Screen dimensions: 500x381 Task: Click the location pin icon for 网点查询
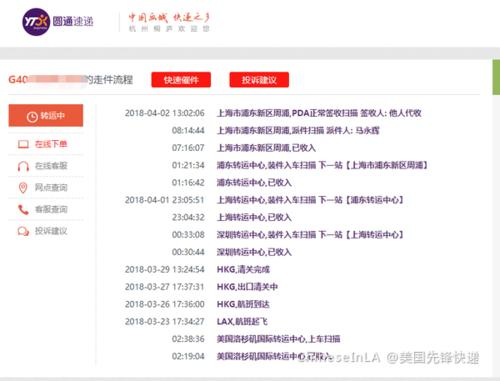tap(23, 188)
